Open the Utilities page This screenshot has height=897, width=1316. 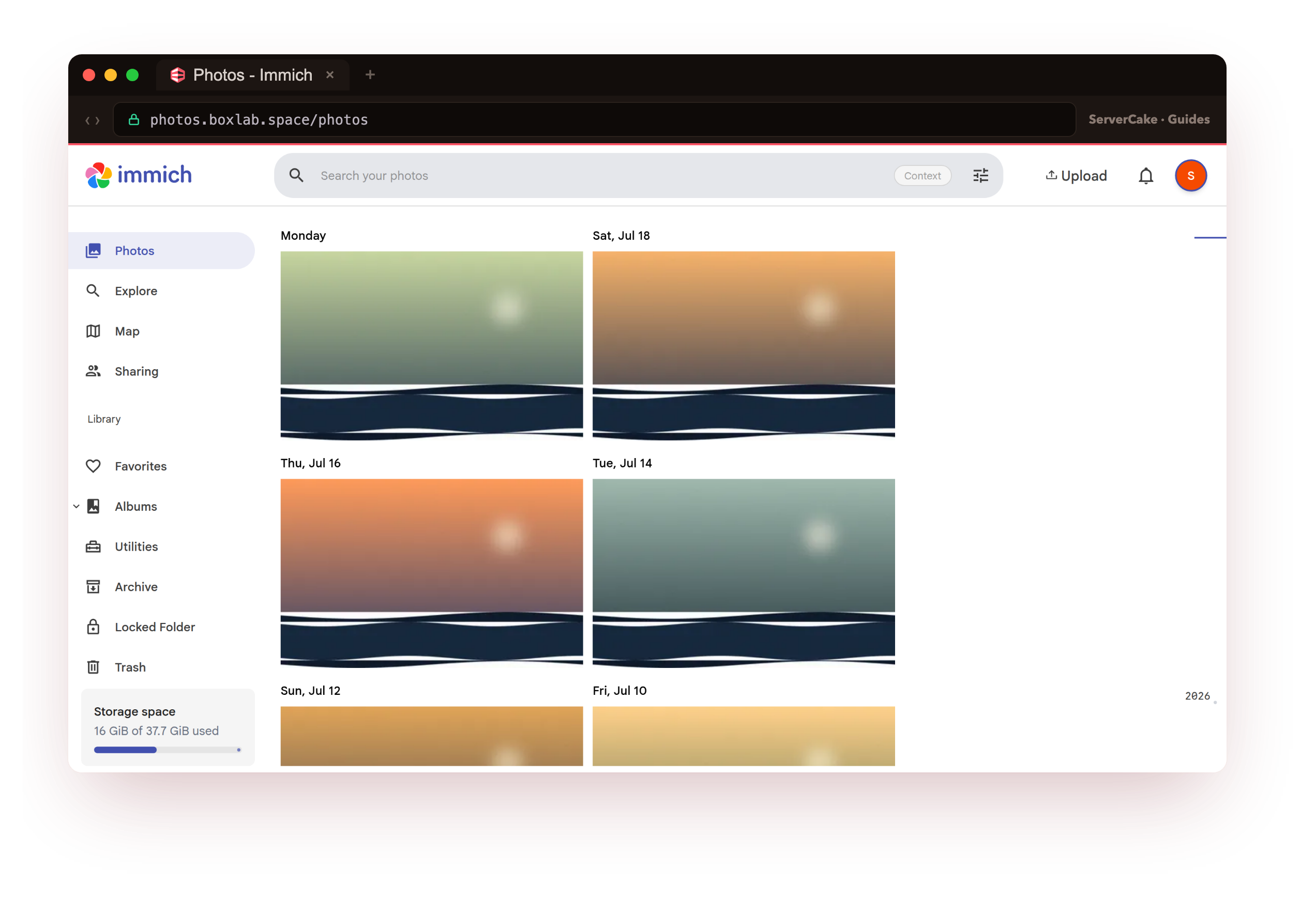pos(161,546)
